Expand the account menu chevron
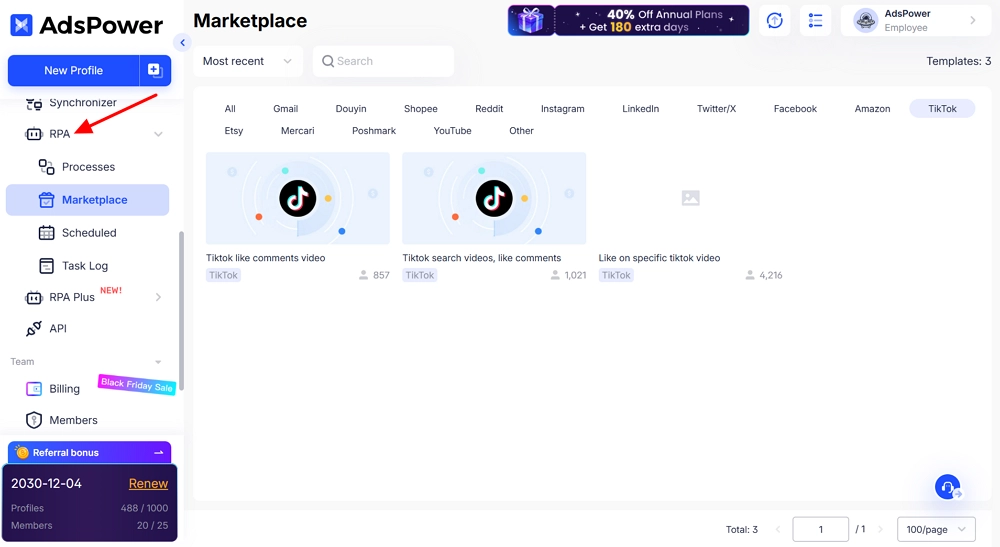Screen dimensions: 1000x547 pos(973,20)
